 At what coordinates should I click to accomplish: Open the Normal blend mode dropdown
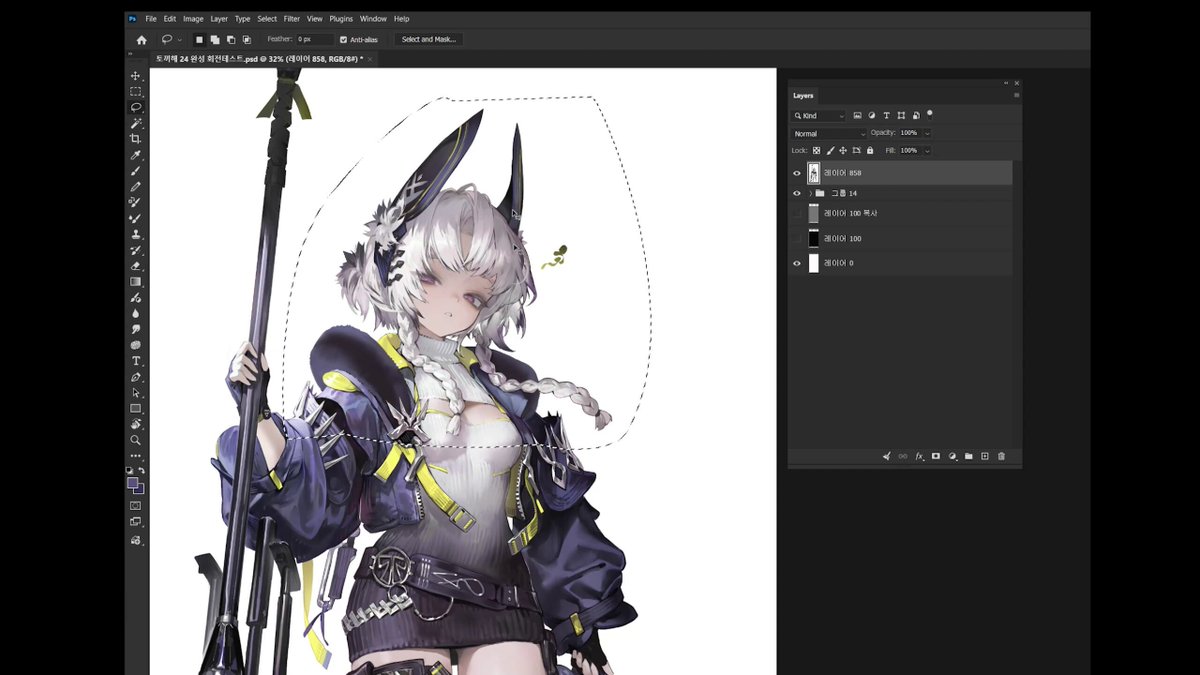(829, 133)
